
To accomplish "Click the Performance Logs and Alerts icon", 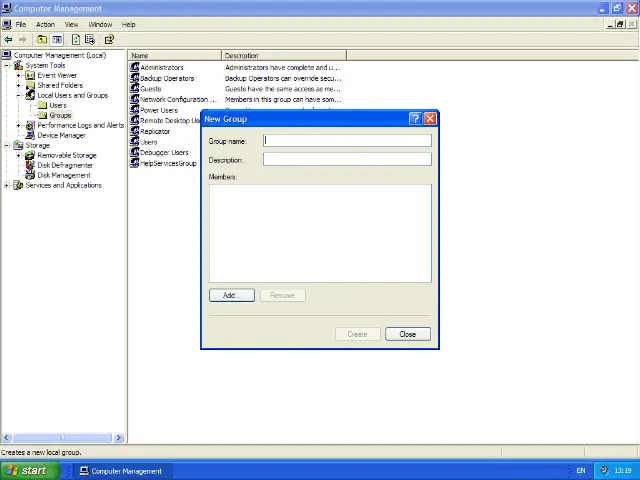I will (30, 125).
